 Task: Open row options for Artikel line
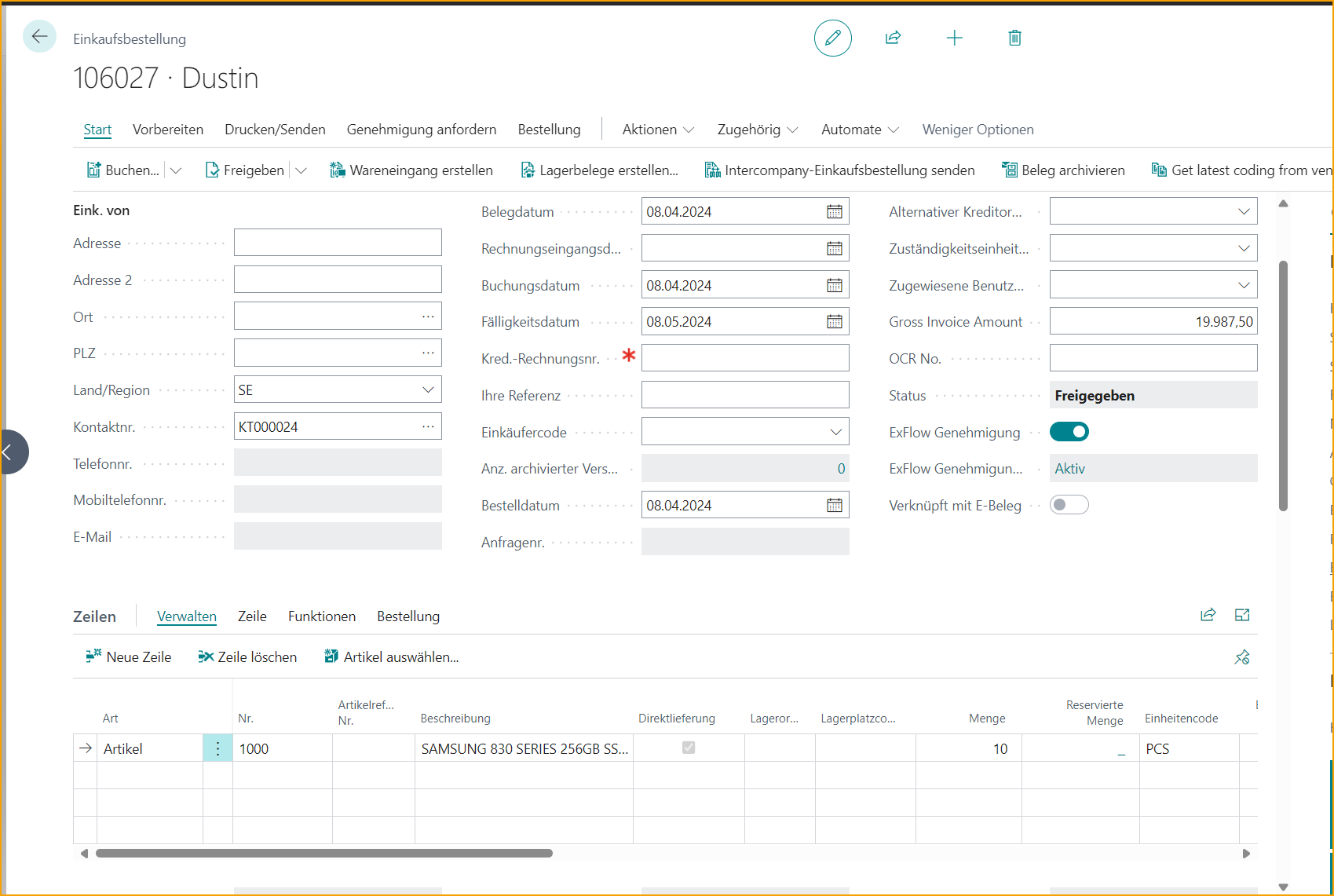tap(217, 749)
